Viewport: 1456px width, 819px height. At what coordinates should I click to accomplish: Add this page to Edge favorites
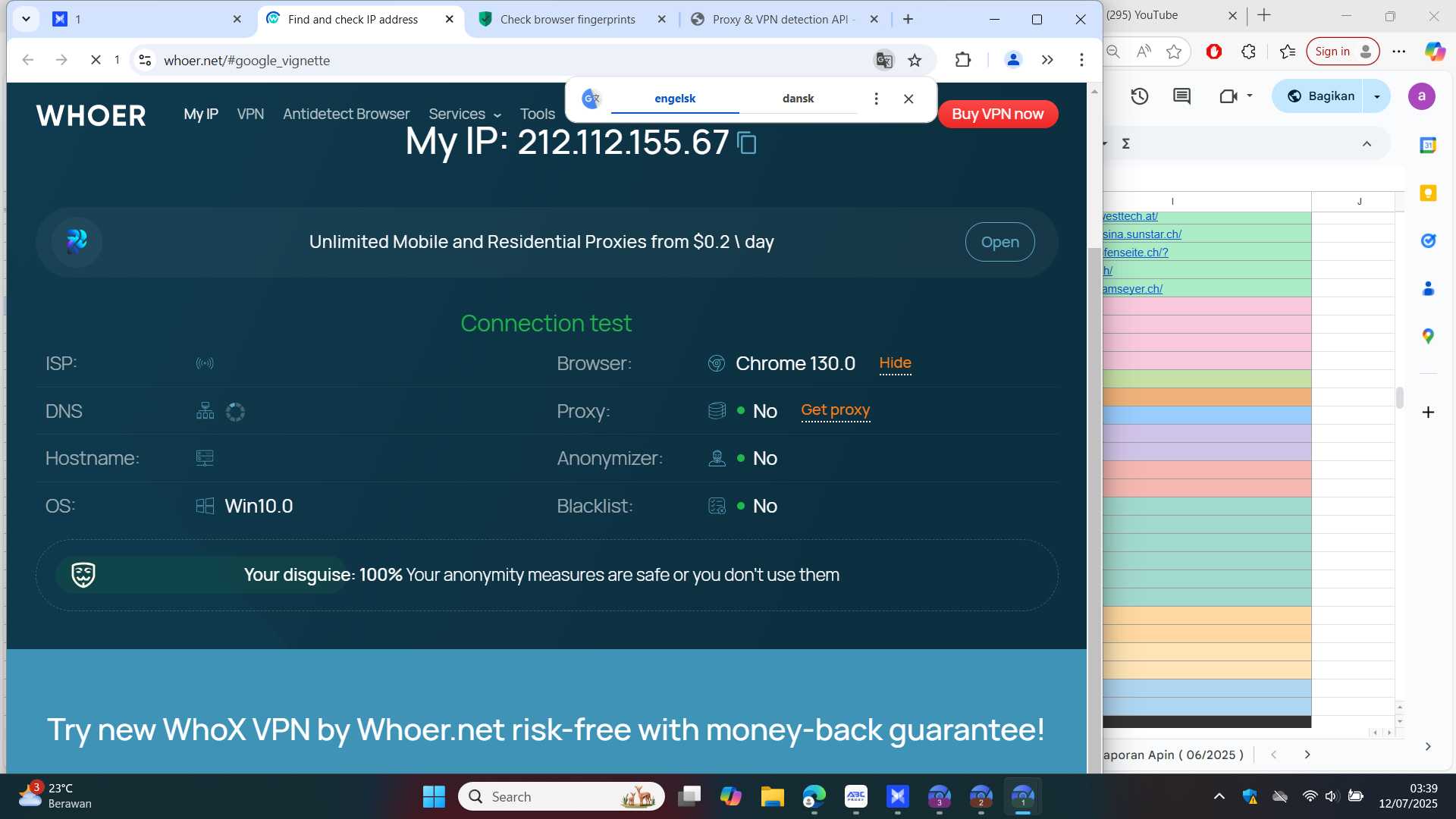click(x=1174, y=52)
